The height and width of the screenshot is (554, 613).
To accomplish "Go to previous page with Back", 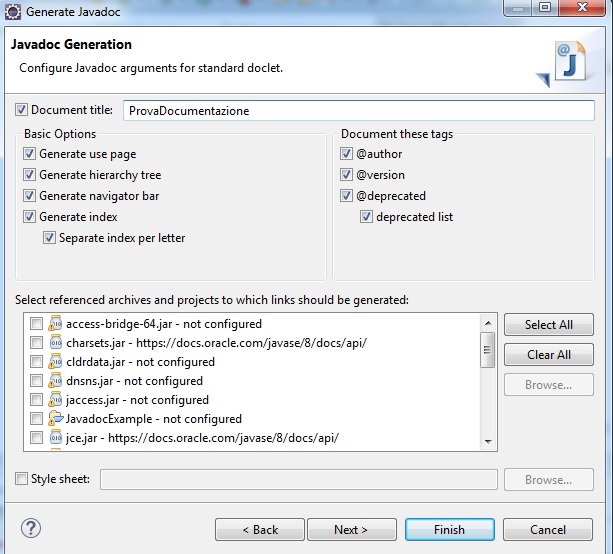I will click(x=260, y=530).
